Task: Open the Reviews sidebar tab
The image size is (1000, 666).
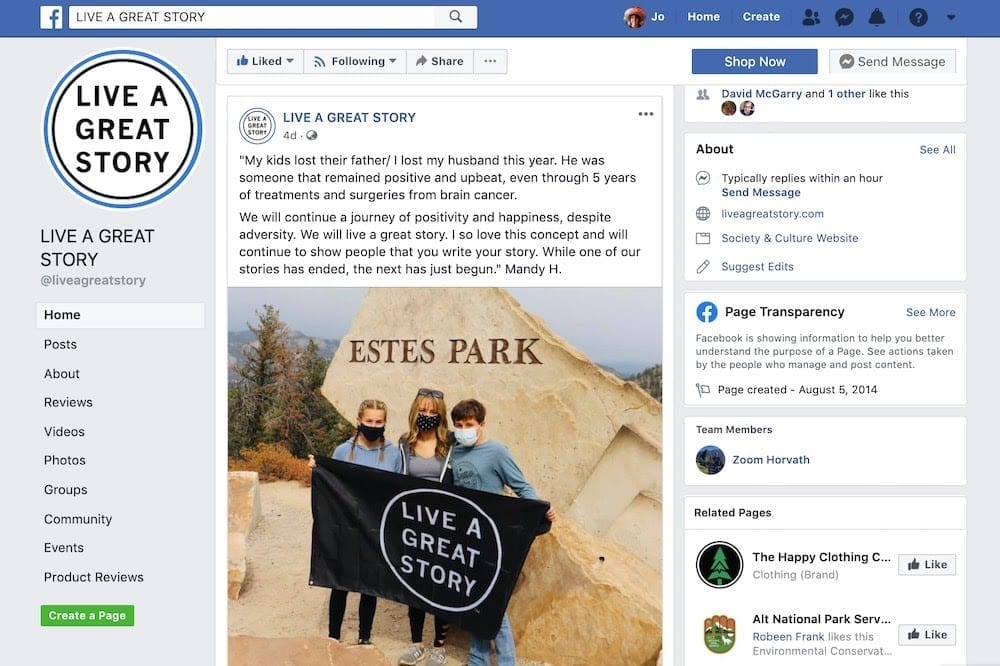Action: [68, 403]
